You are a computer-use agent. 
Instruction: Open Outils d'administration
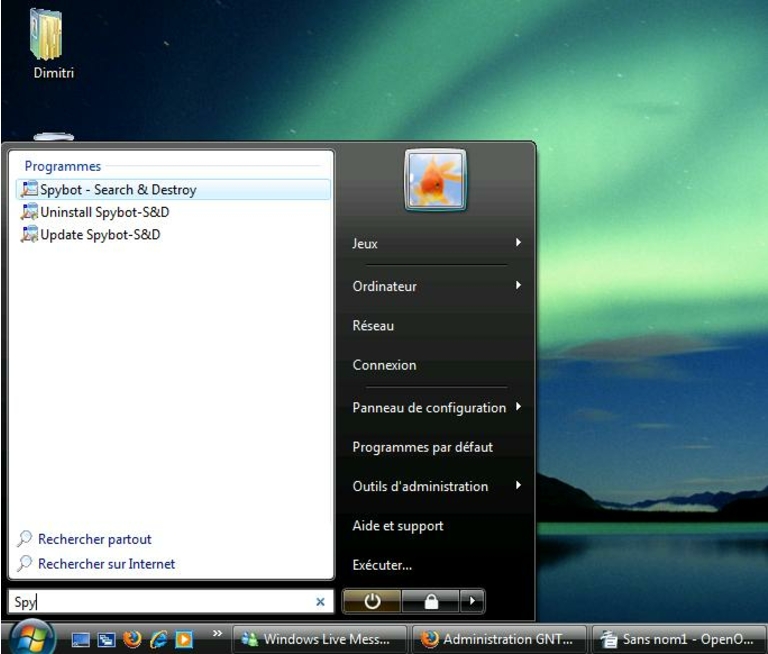(420, 486)
